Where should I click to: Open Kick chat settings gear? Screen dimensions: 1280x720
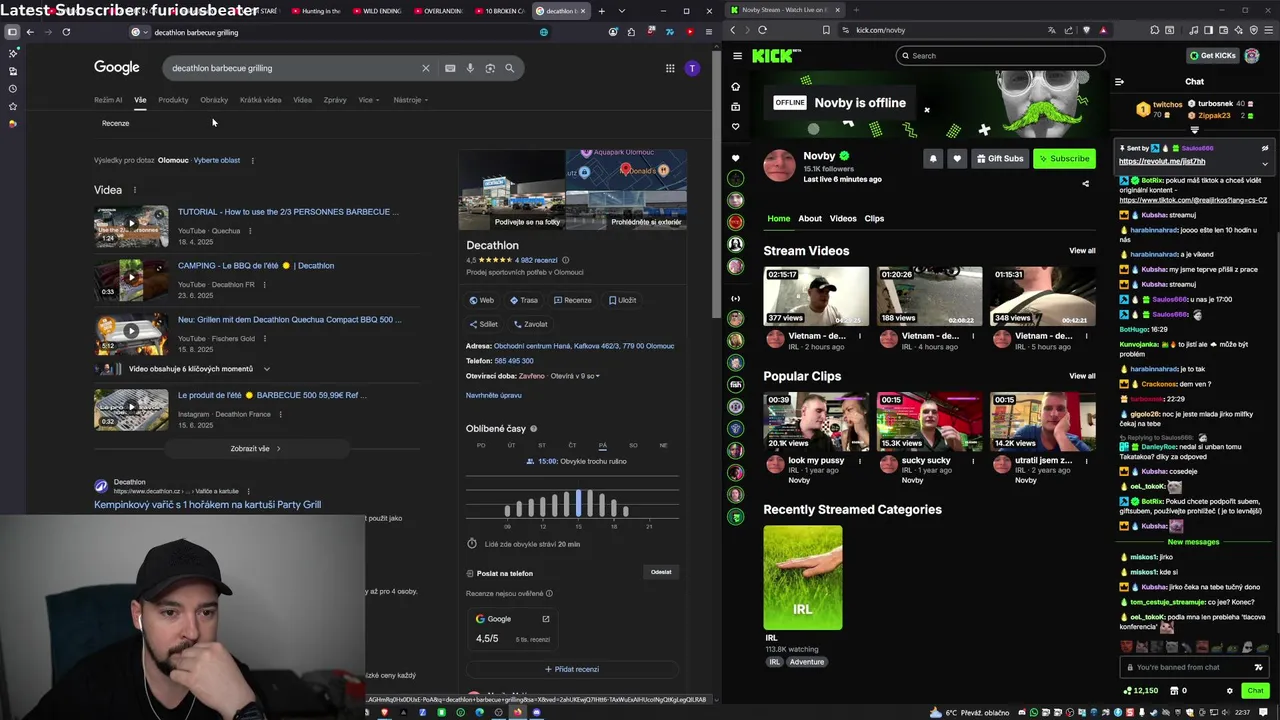pos(1230,690)
